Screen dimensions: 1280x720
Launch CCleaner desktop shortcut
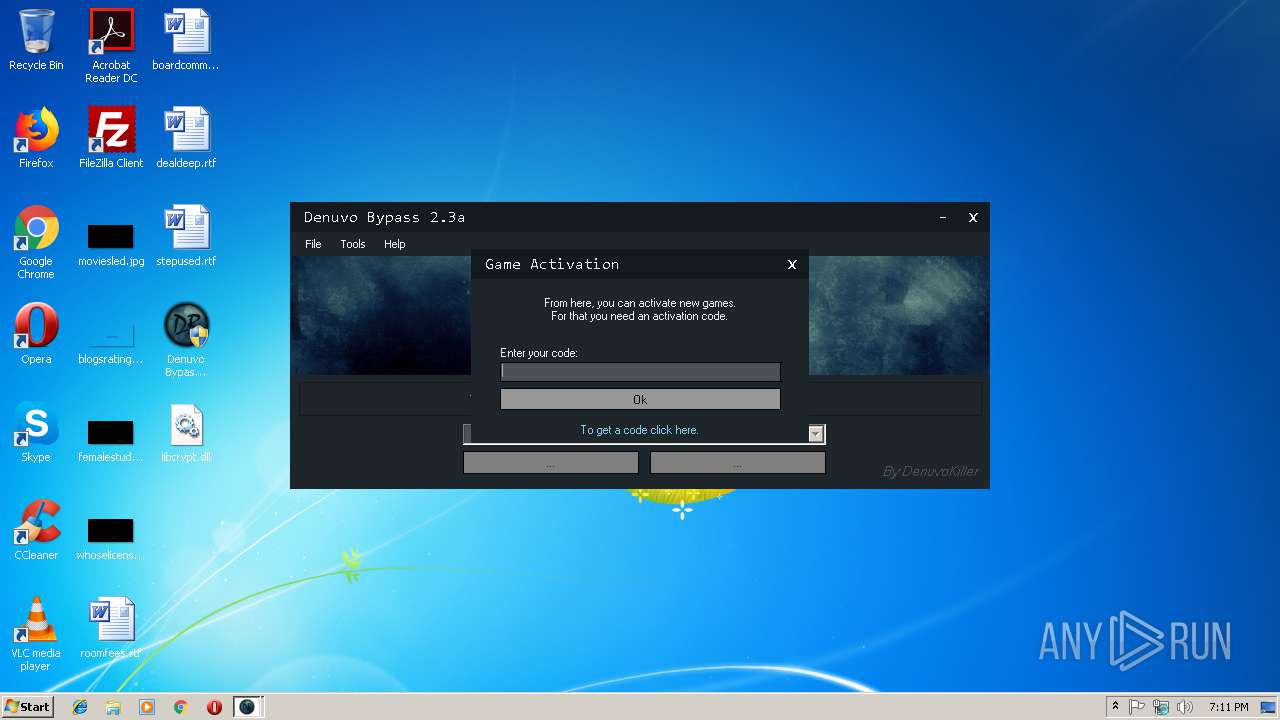pyautogui.click(x=36, y=530)
